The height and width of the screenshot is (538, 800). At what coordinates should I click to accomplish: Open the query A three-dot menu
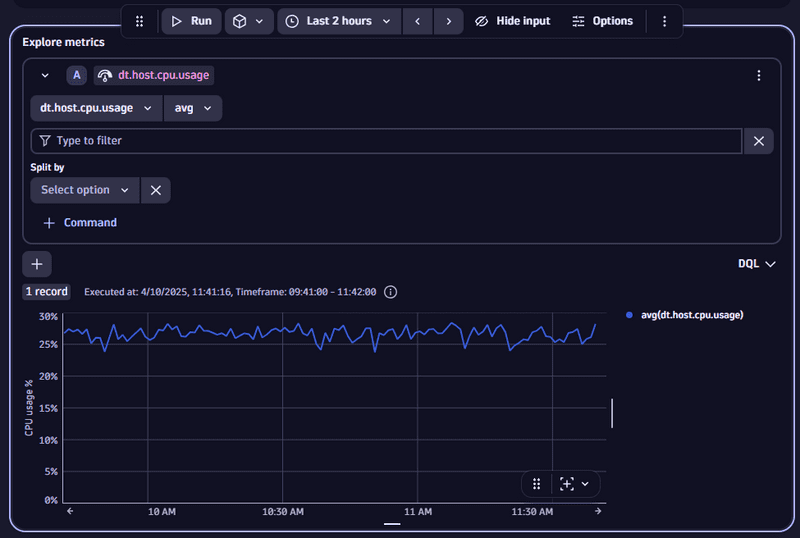pyautogui.click(x=759, y=76)
